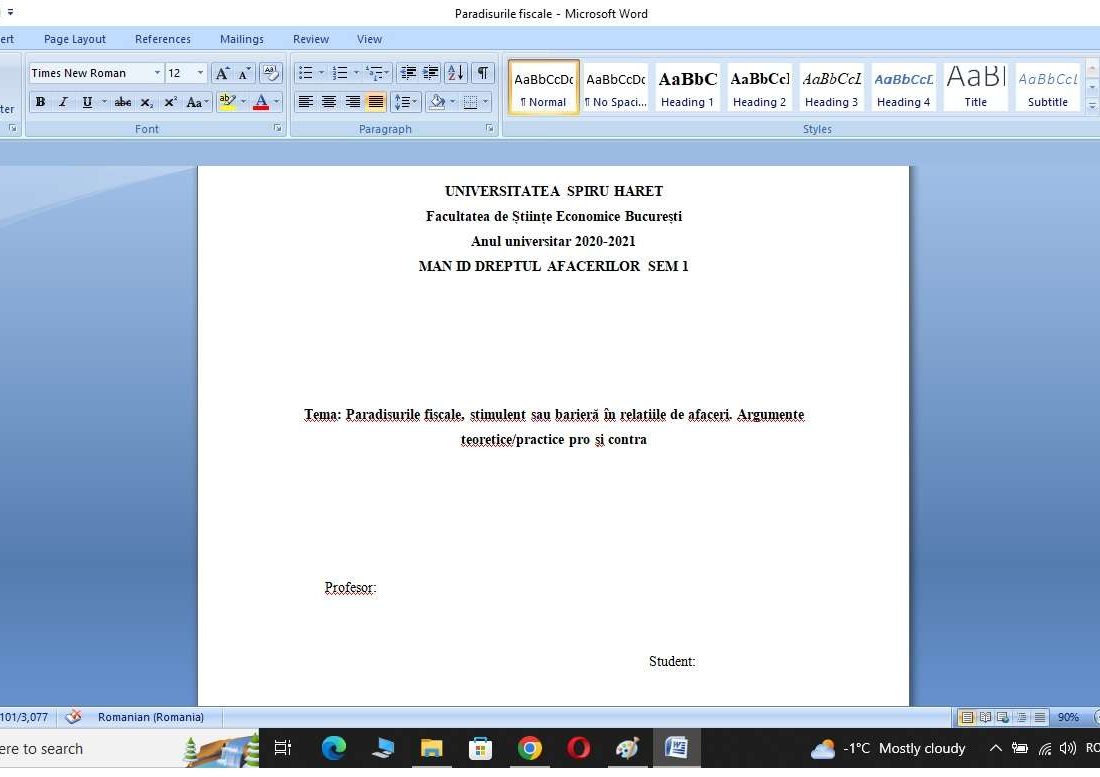Apply strikethrough formatting

click(123, 102)
